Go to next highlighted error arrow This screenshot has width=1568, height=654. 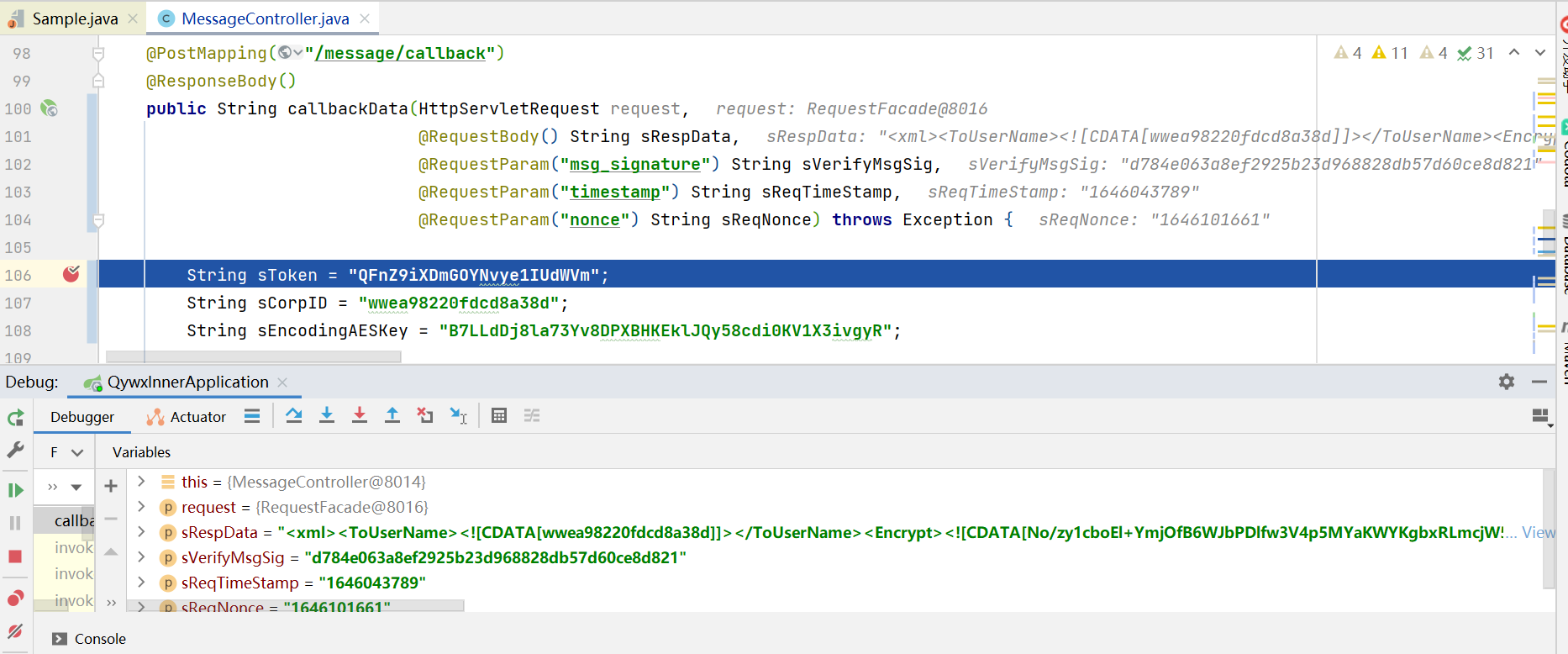coord(1540,52)
